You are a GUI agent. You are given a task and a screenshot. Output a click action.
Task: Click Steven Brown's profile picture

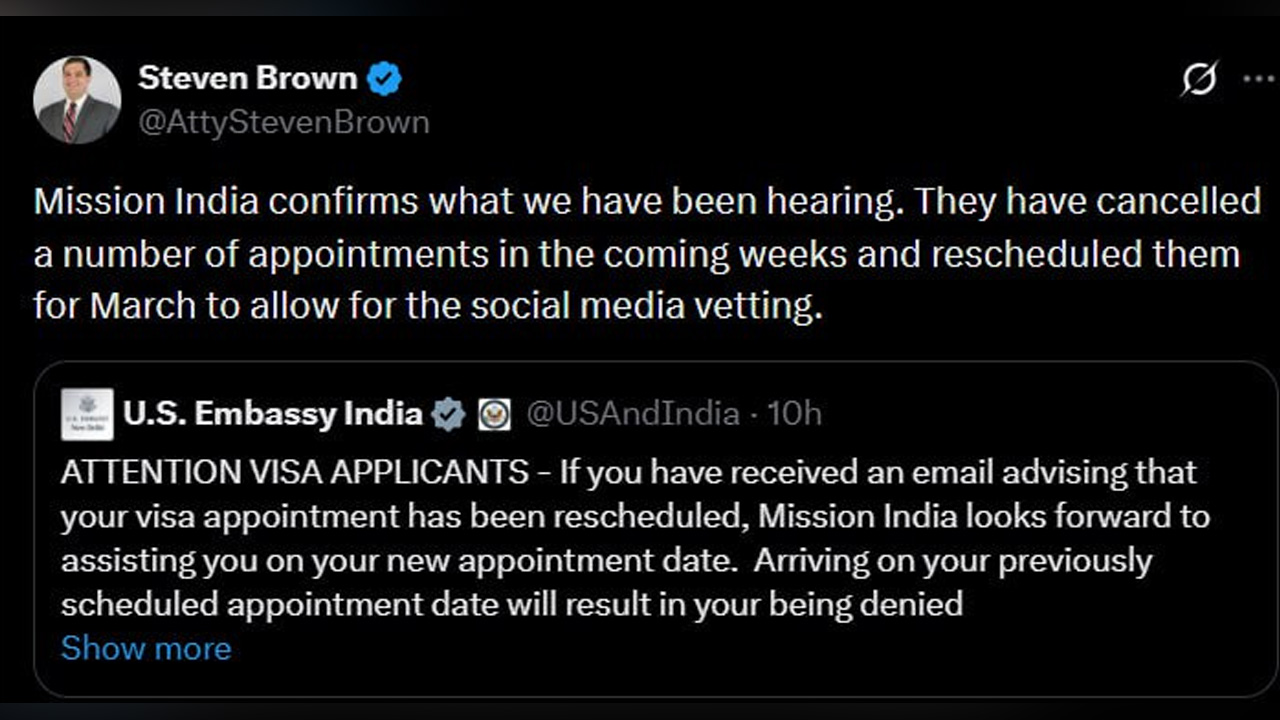[77, 100]
